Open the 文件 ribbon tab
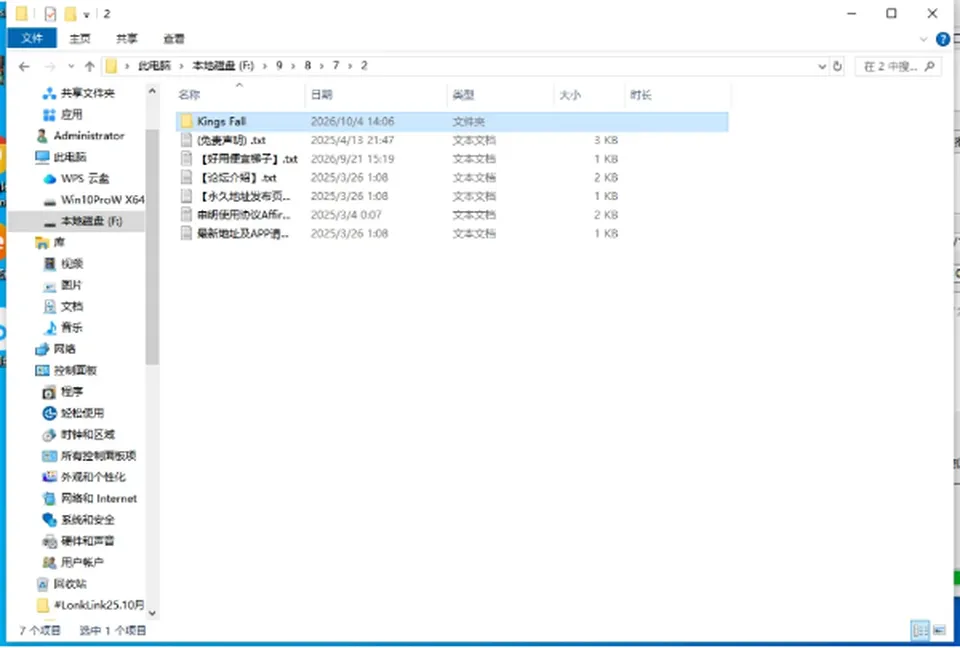The height and width of the screenshot is (648, 960). tap(32, 38)
